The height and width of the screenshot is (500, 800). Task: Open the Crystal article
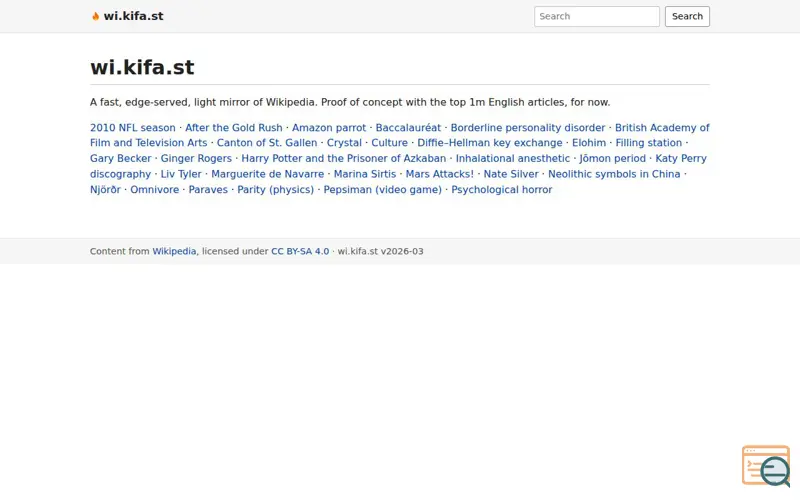[344, 143]
